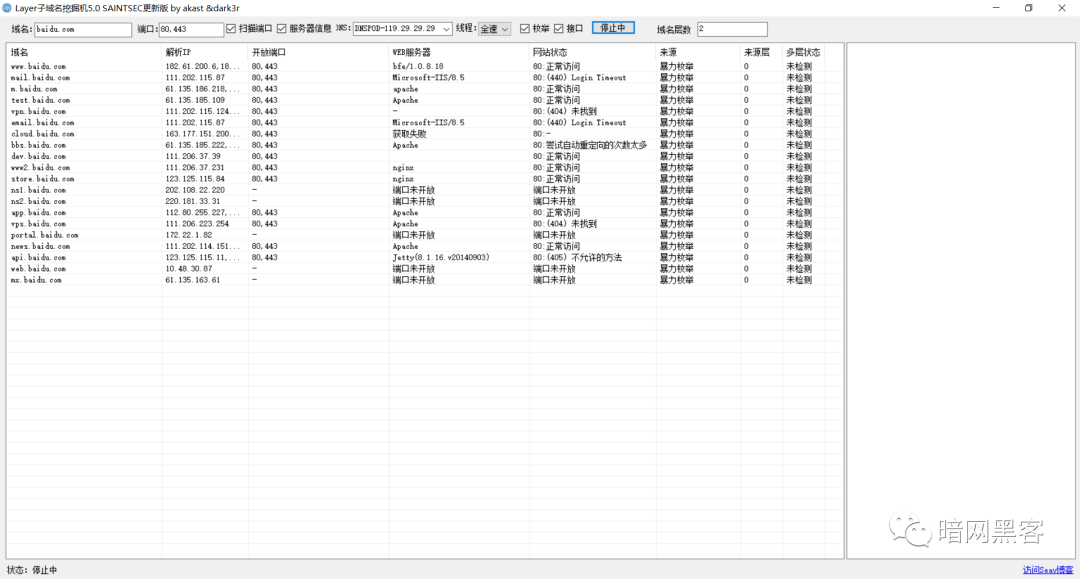This screenshot has width=1080, height=579.
Task: Close the Layer window
Action: pos(1061,8)
